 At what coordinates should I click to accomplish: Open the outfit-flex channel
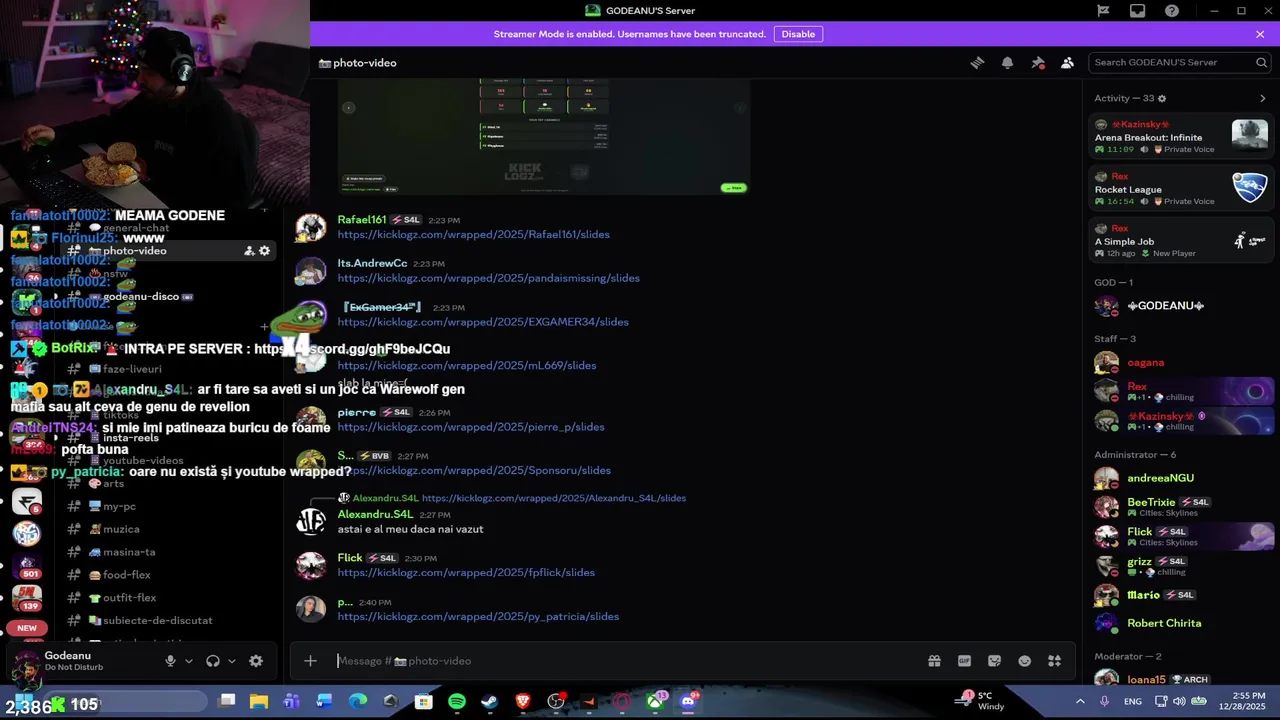coord(129,598)
